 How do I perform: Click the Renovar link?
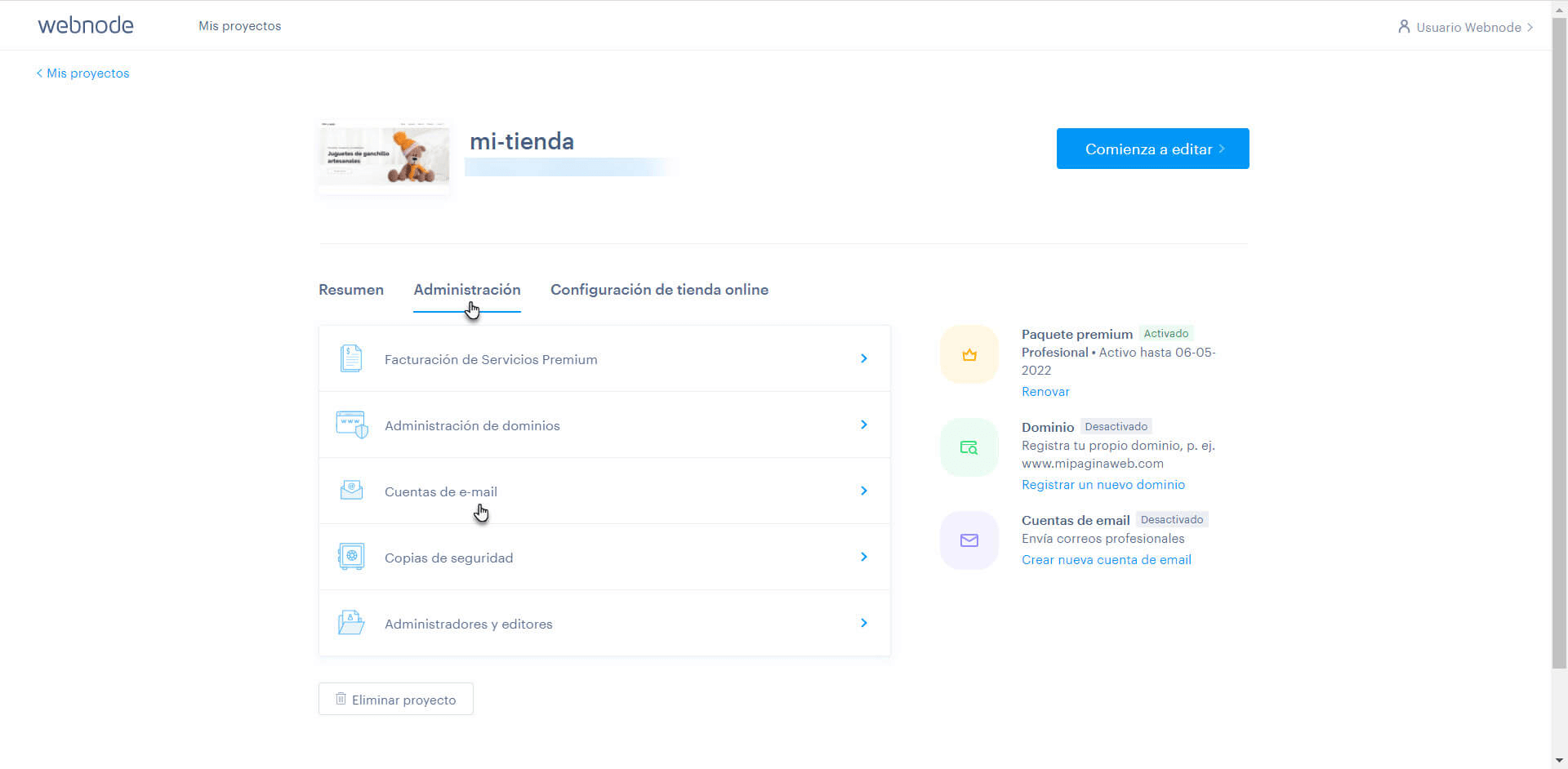point(1045,391)
